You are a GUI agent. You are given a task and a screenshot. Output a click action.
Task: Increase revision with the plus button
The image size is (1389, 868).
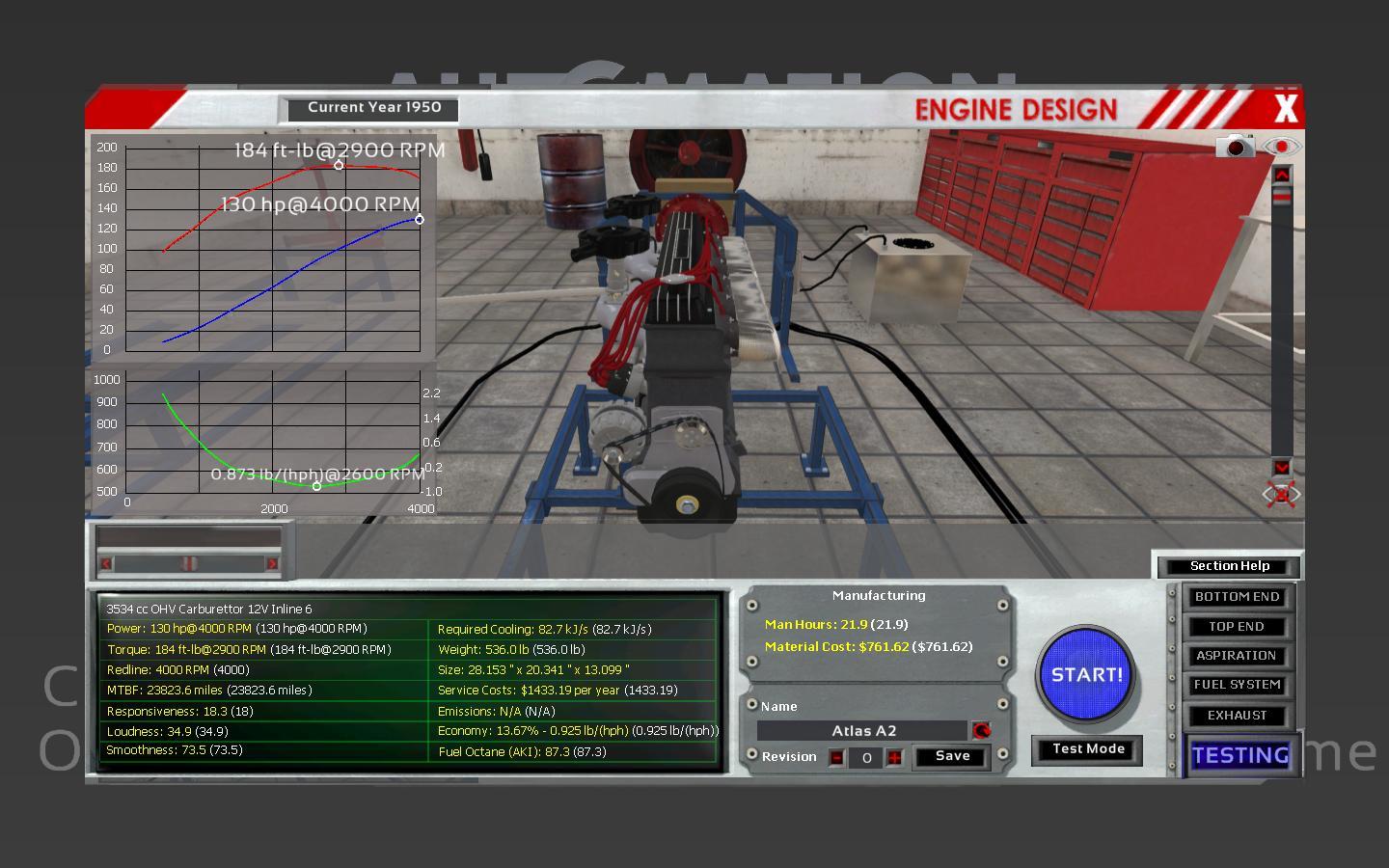[895, 757]
